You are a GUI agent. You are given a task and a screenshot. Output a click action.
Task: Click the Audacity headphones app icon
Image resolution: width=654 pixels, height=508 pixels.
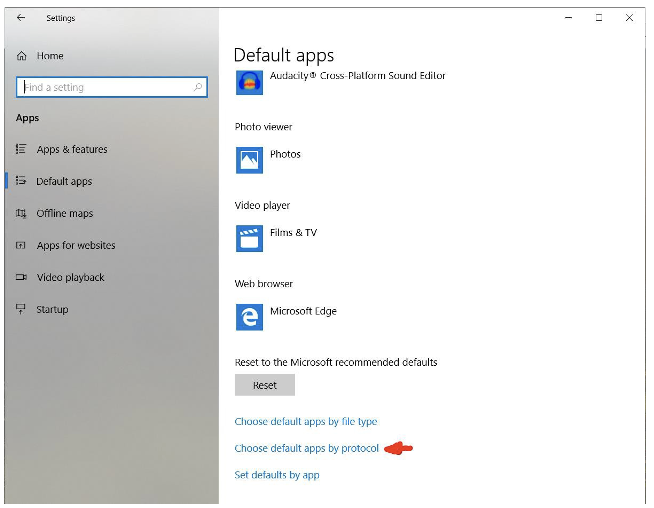(x=249, y=83)
